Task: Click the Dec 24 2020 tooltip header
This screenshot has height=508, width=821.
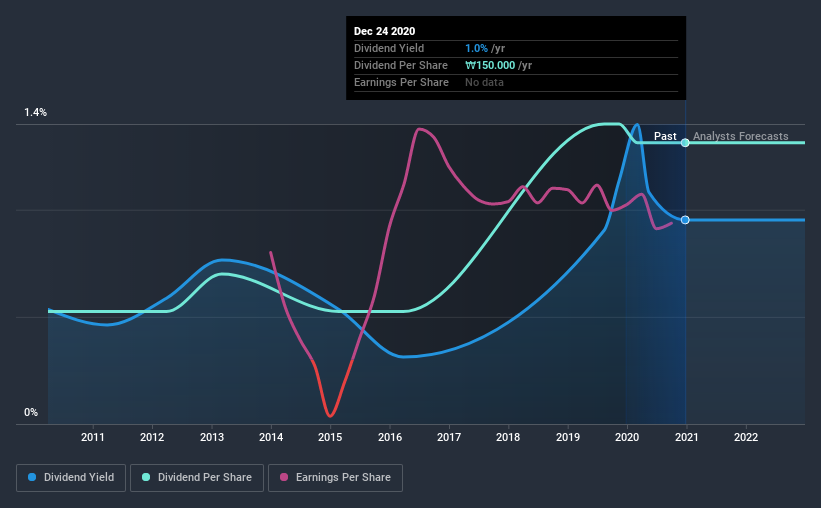Action: point(384,31)
